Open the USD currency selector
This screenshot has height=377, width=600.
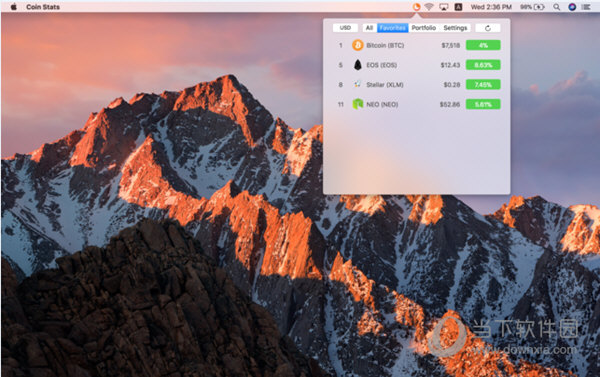[345, 28]
